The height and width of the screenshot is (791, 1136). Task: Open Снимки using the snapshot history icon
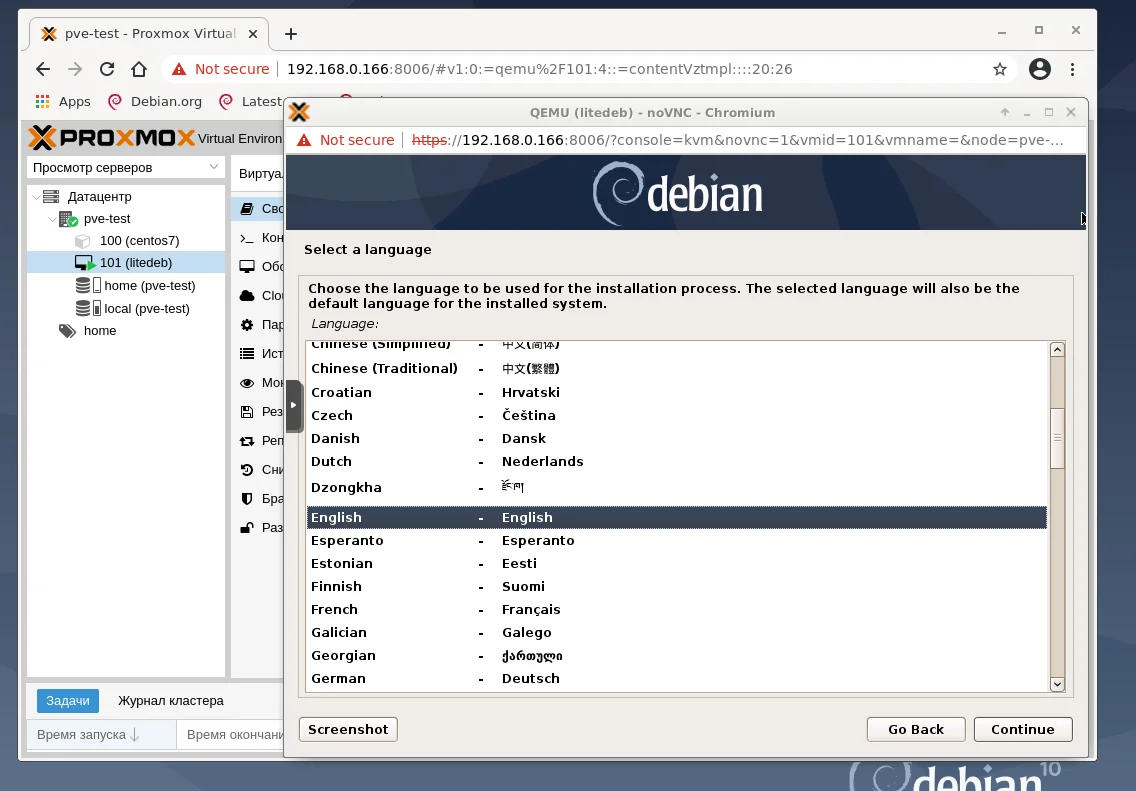[x=247, y=469]
